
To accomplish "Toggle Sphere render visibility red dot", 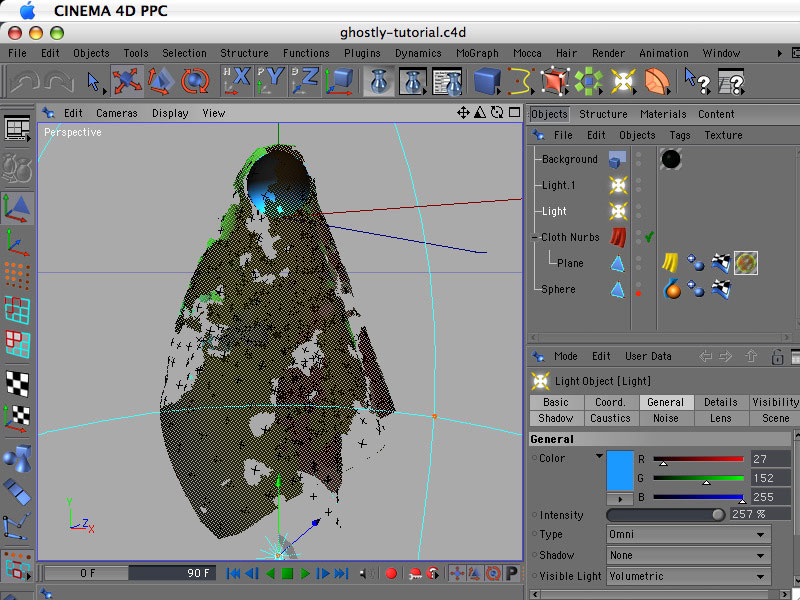I will point(638,294).
